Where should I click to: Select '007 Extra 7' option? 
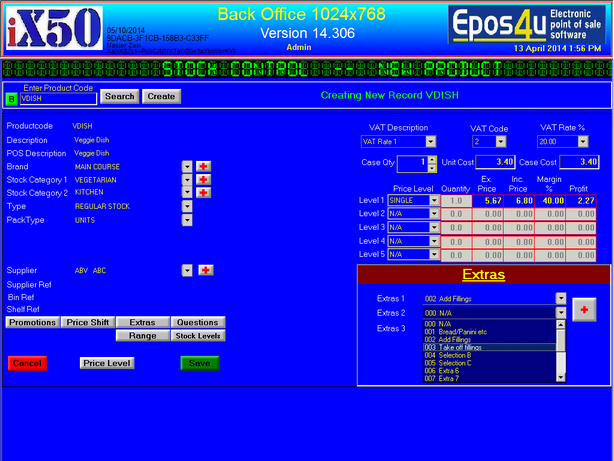[489, 378]
